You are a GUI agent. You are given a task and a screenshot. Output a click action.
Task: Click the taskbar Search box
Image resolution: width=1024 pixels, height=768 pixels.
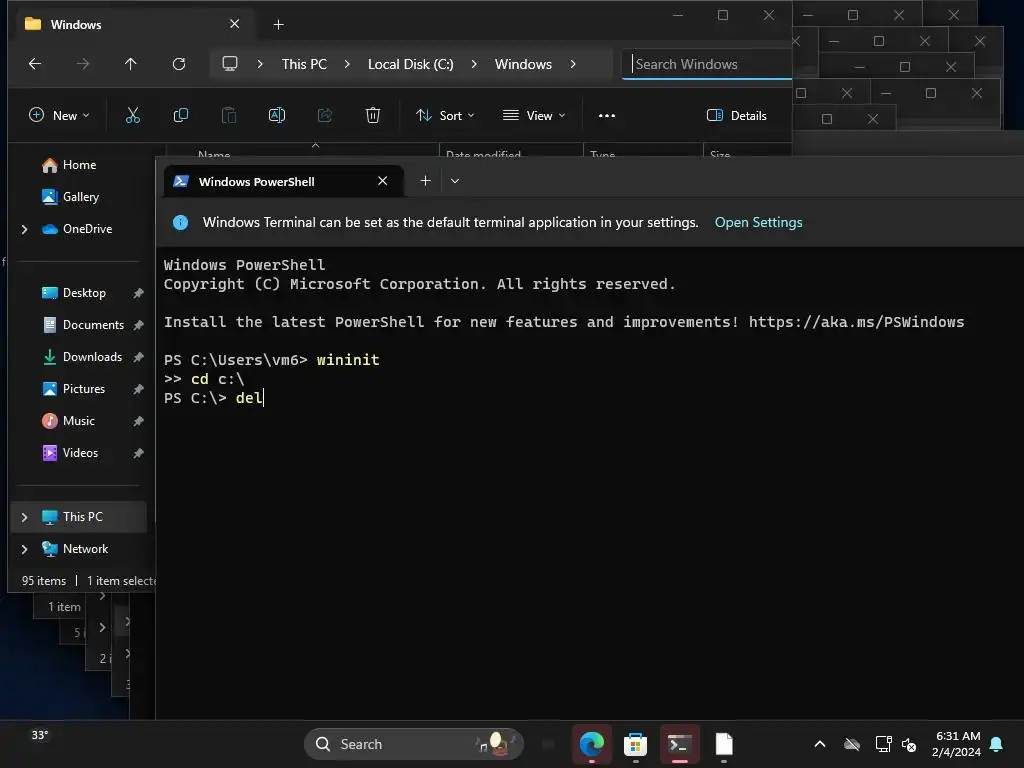pyautogui.click(x=414, y=744)
